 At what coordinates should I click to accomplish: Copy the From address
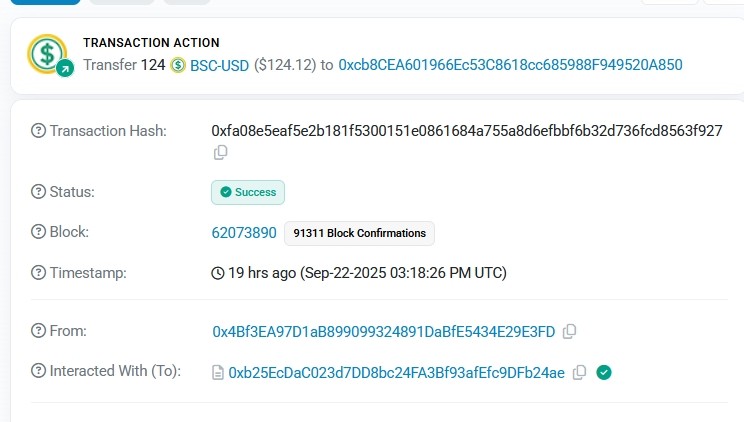569,331
